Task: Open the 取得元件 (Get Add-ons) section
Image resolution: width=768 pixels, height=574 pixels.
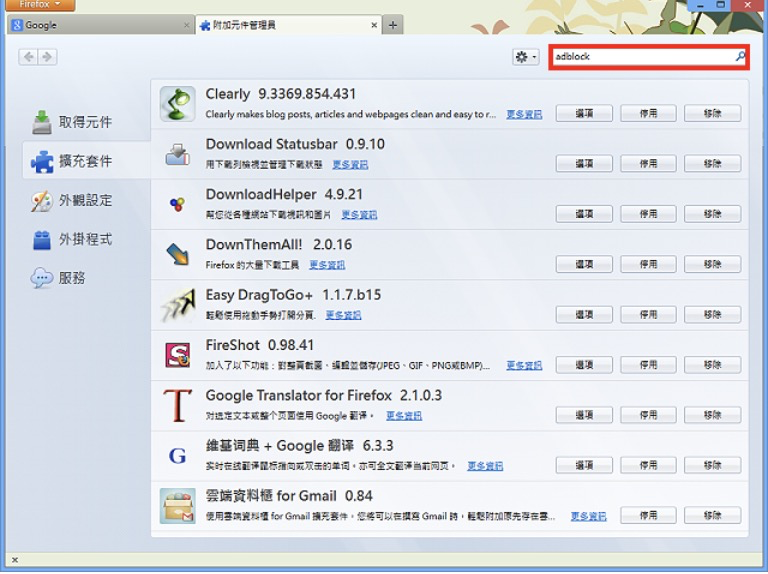Action: coord(72,122)
